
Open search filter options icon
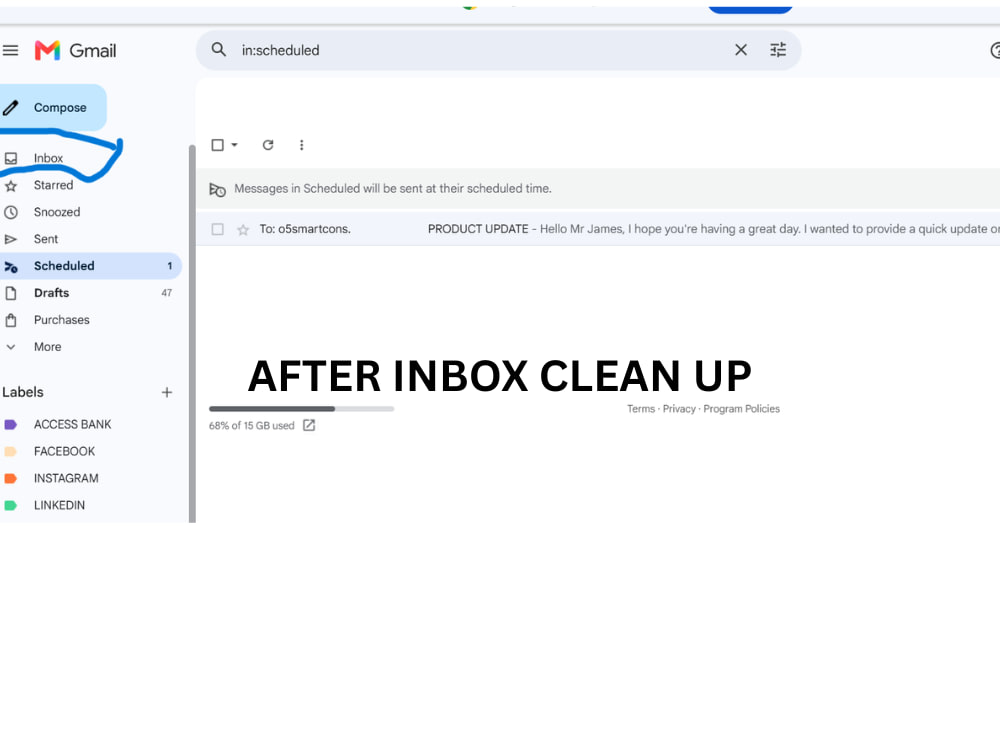[x=778, y=50]
